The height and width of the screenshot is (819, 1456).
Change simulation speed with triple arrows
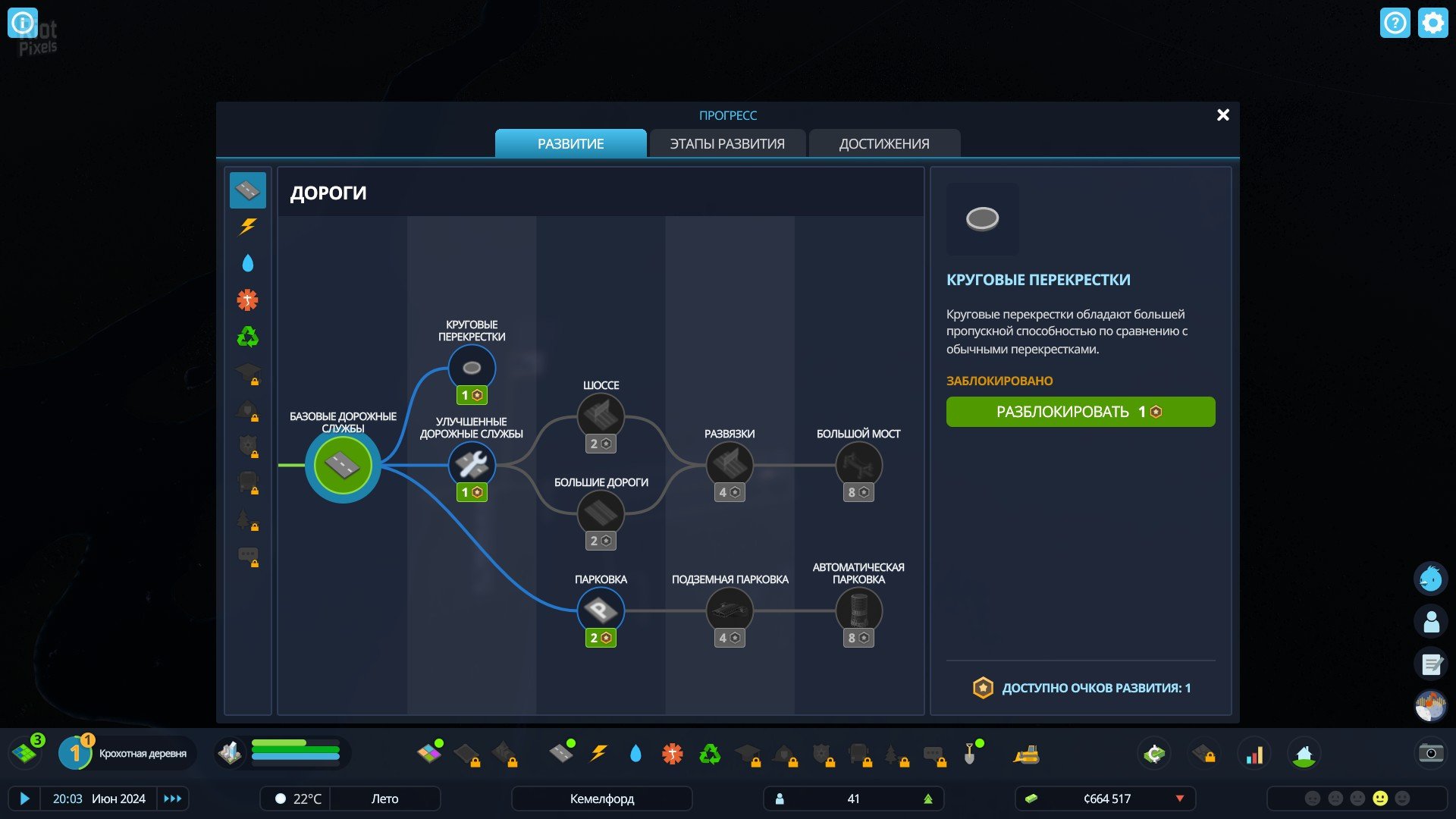pyautogui.click(x=173, y=799)
